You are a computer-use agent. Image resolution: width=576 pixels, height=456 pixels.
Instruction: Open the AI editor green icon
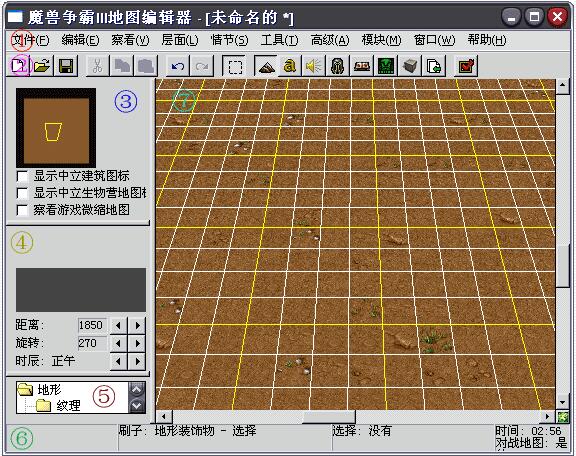pyautogui.click(x=386, y=66)
